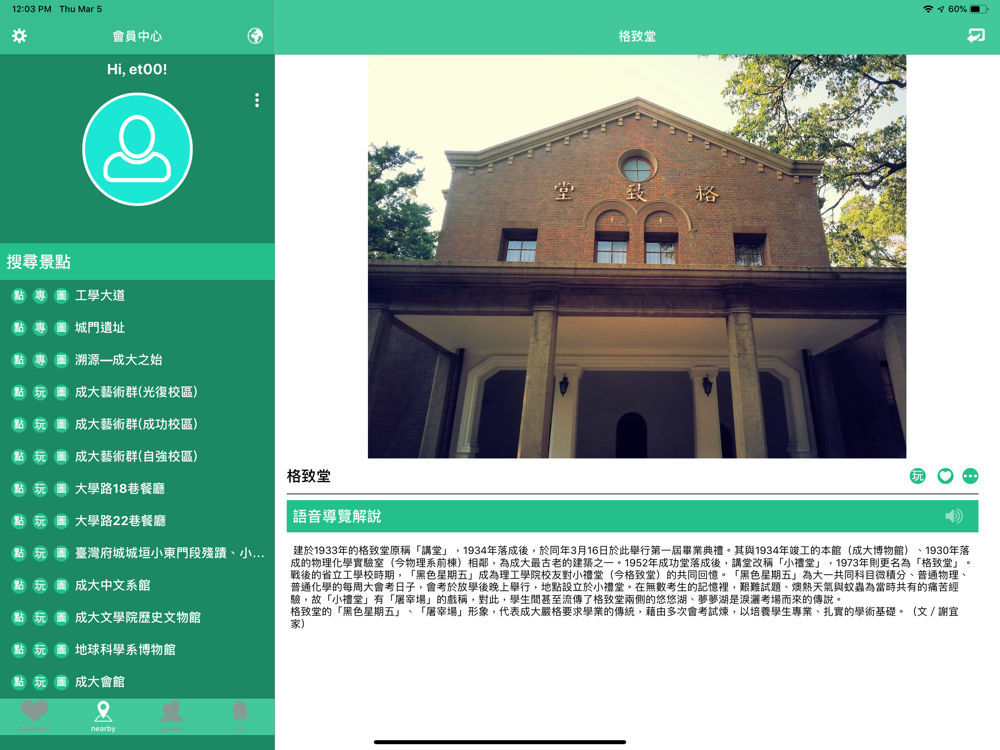Viewport: 1000px width, 750px height.
Task: Tap 專 icon on 城門遺址 row
Action: (x=40, y=328)
